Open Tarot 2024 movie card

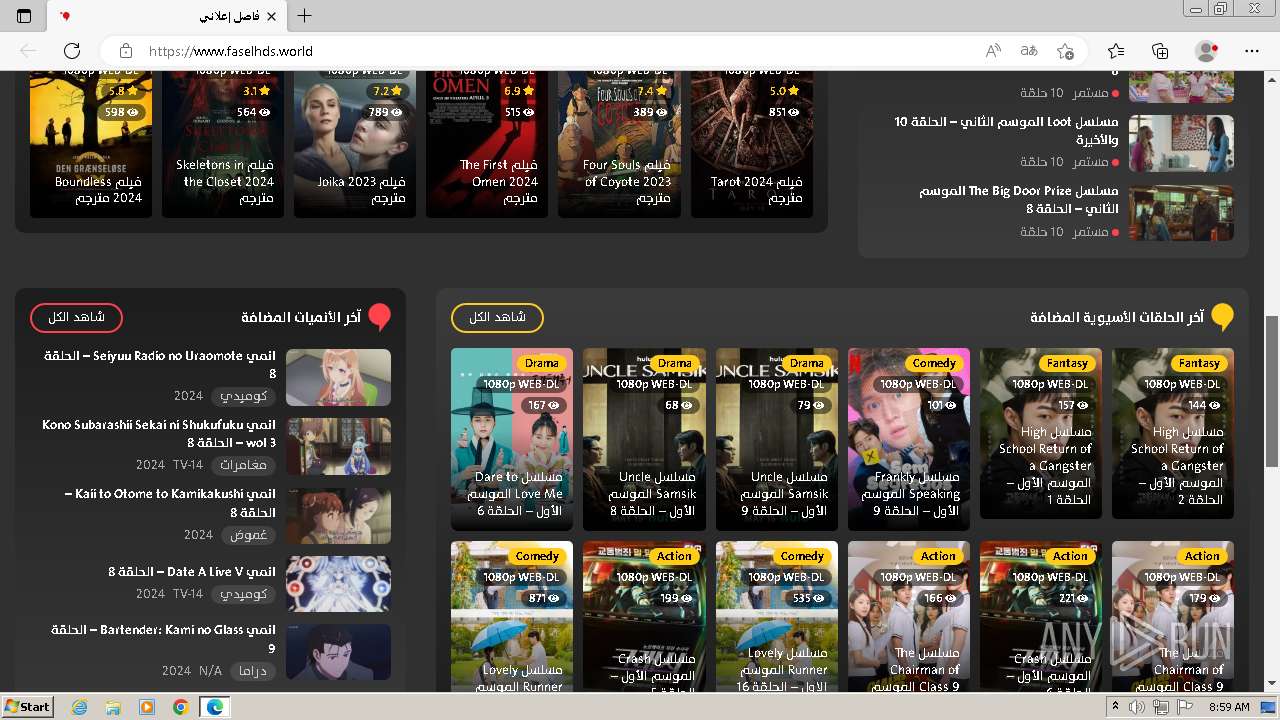[751, 143]
